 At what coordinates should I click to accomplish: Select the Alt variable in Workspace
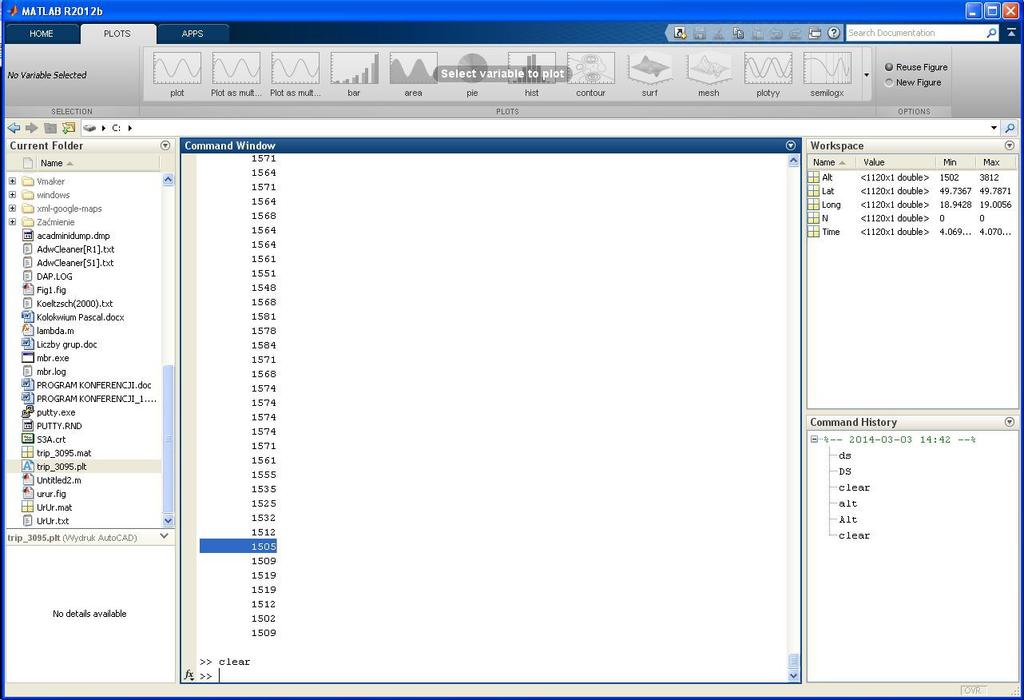(x=912, y=177)
